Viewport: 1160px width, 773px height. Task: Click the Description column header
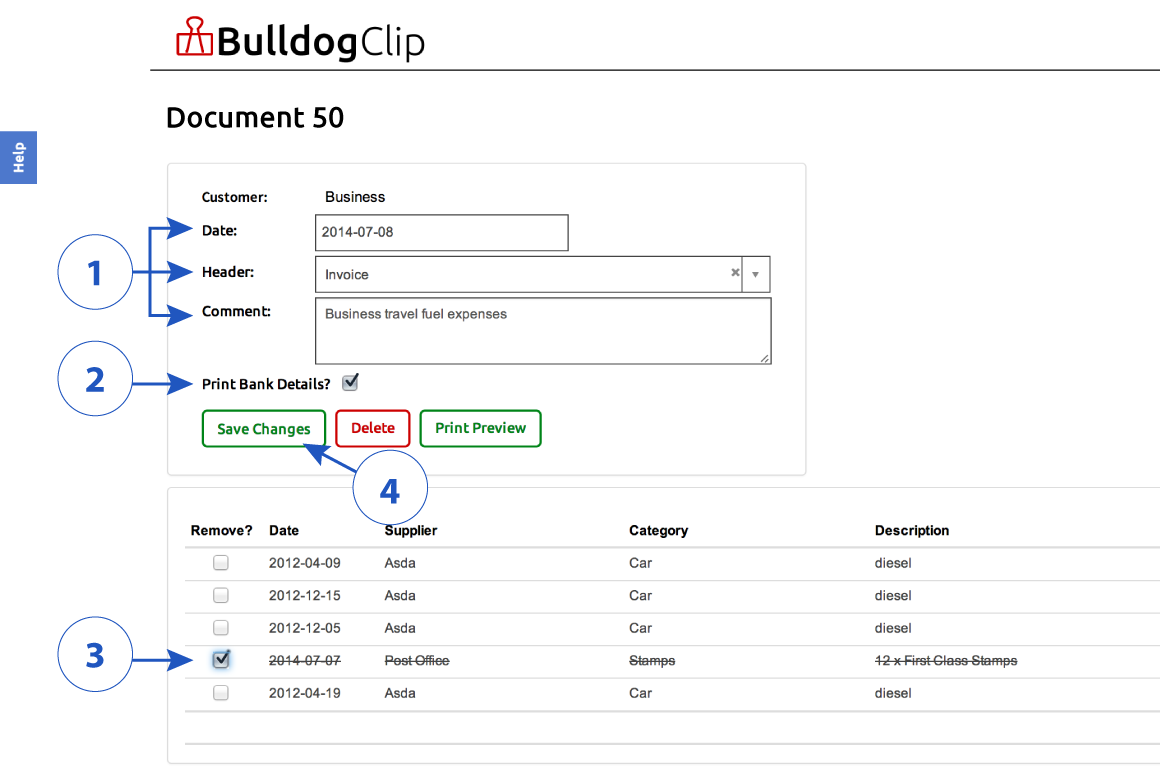[911, 530]
